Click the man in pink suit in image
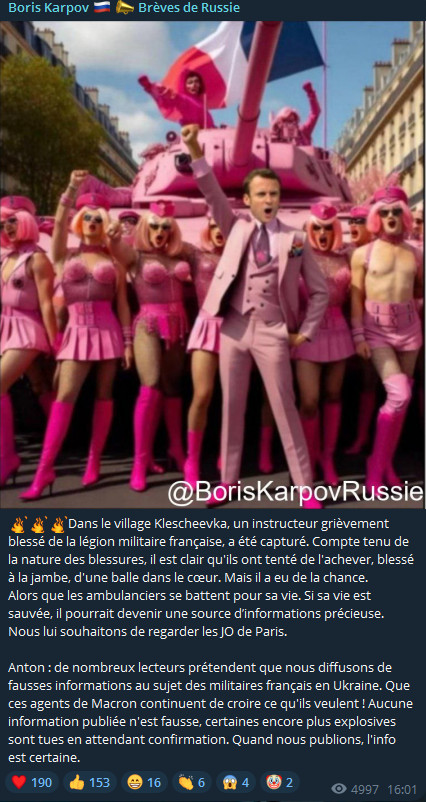 pyautogui.click(x=258, y=317)
